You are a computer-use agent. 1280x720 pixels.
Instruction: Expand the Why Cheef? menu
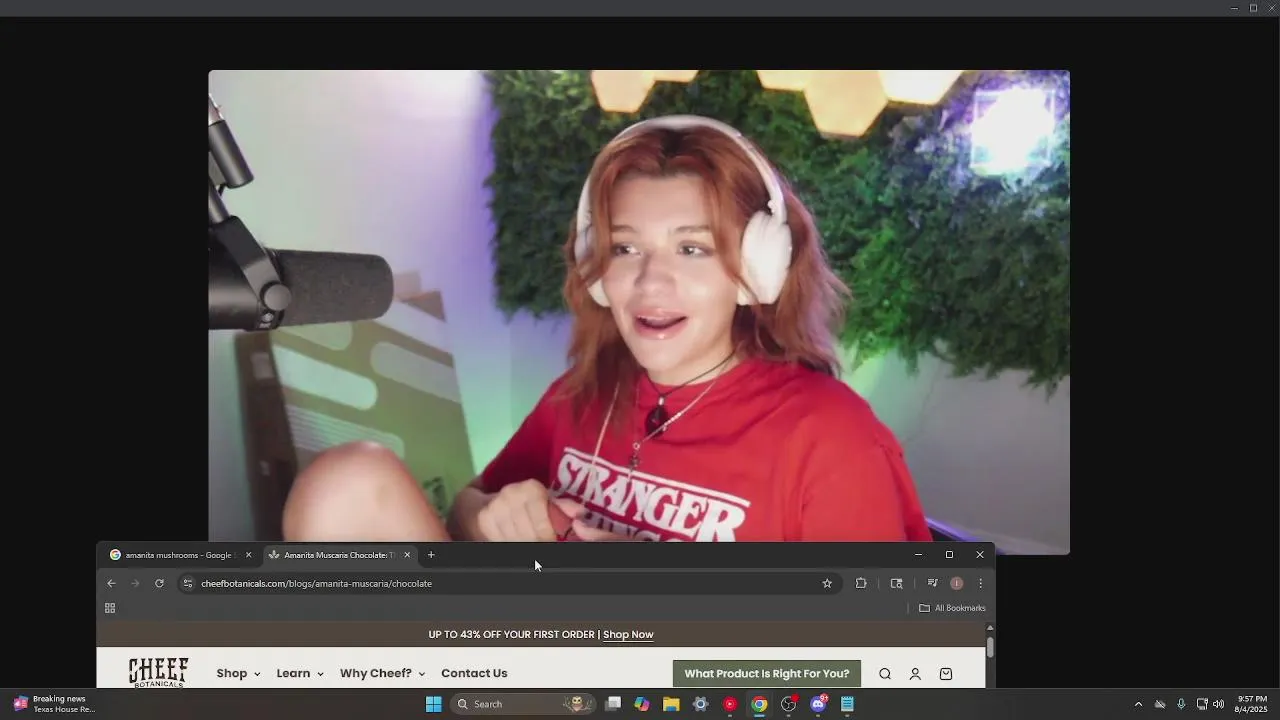point(382,674)
